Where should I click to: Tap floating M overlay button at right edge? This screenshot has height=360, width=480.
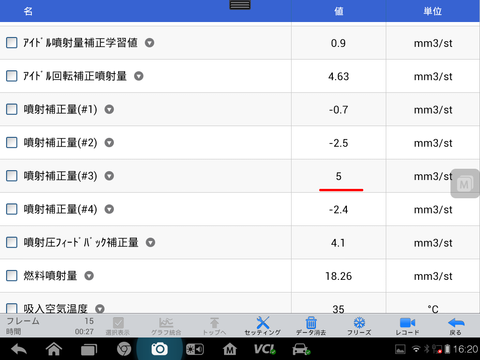(x=465, y=183)
